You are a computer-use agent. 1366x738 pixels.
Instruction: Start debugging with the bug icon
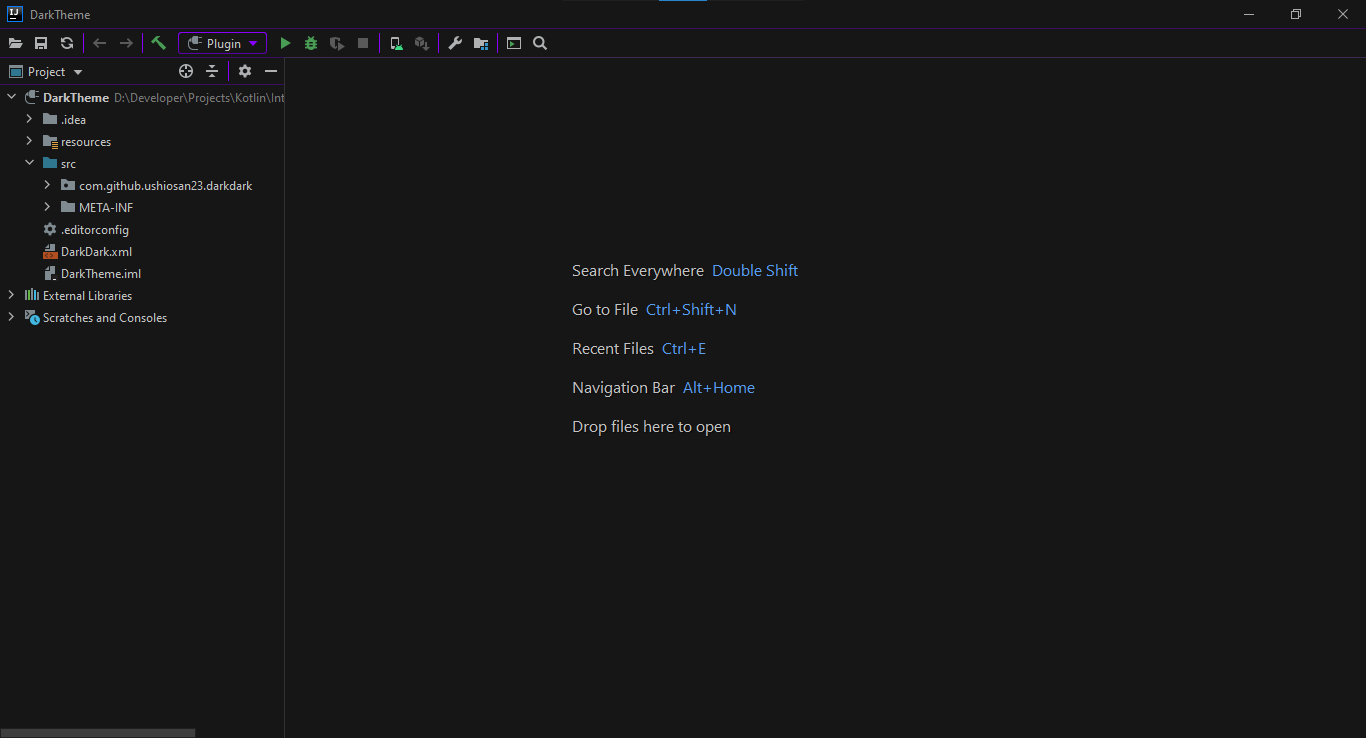(x=311, y=43)
